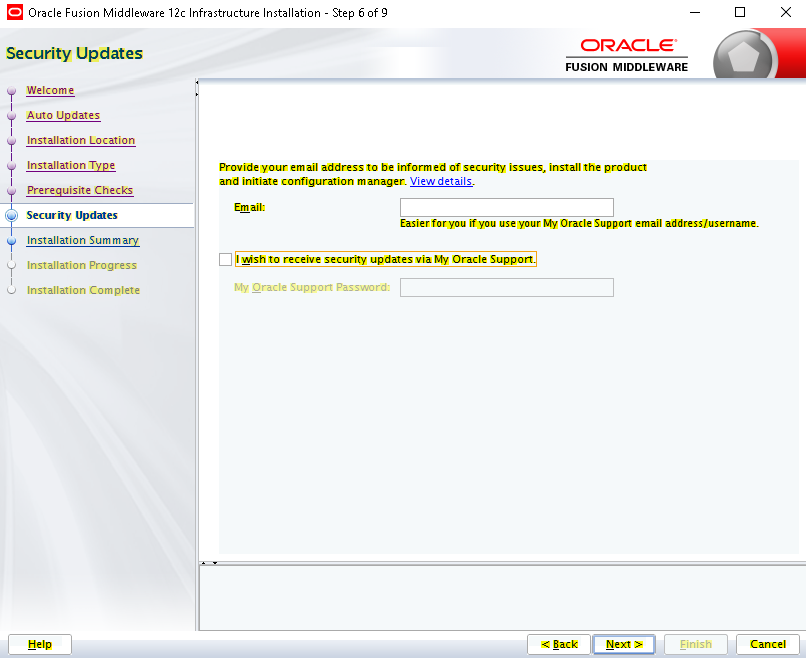Screen dimensions: 806x658
Task: Close the installer window
Action: coord(785,12)
